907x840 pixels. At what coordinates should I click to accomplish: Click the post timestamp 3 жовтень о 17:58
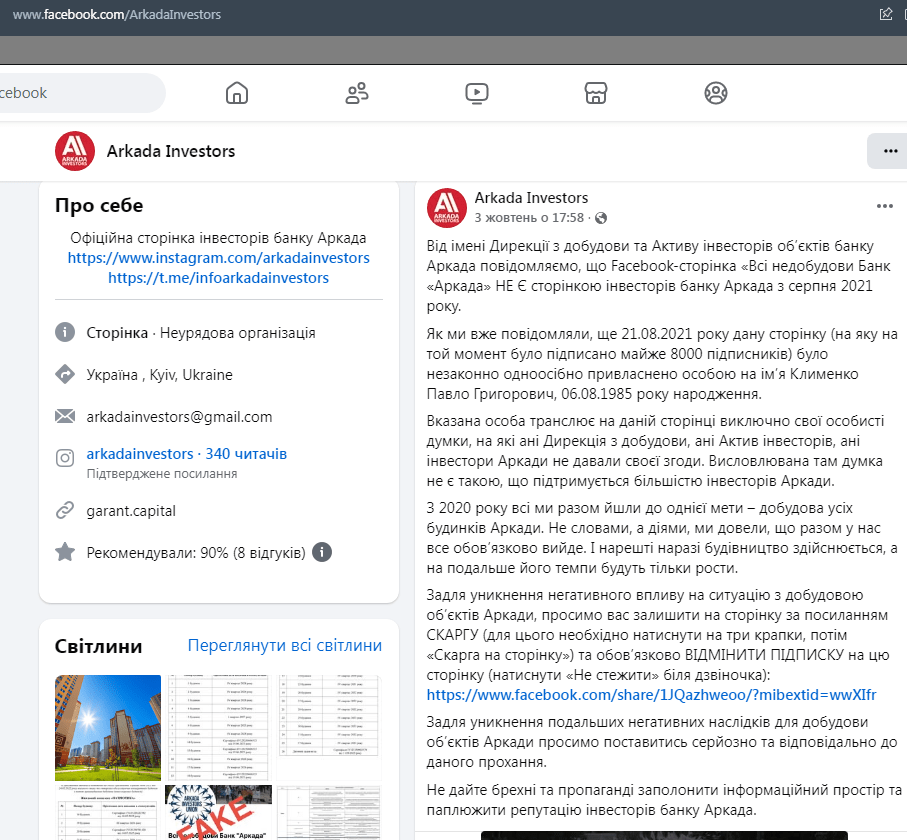[x=529, y=218]
